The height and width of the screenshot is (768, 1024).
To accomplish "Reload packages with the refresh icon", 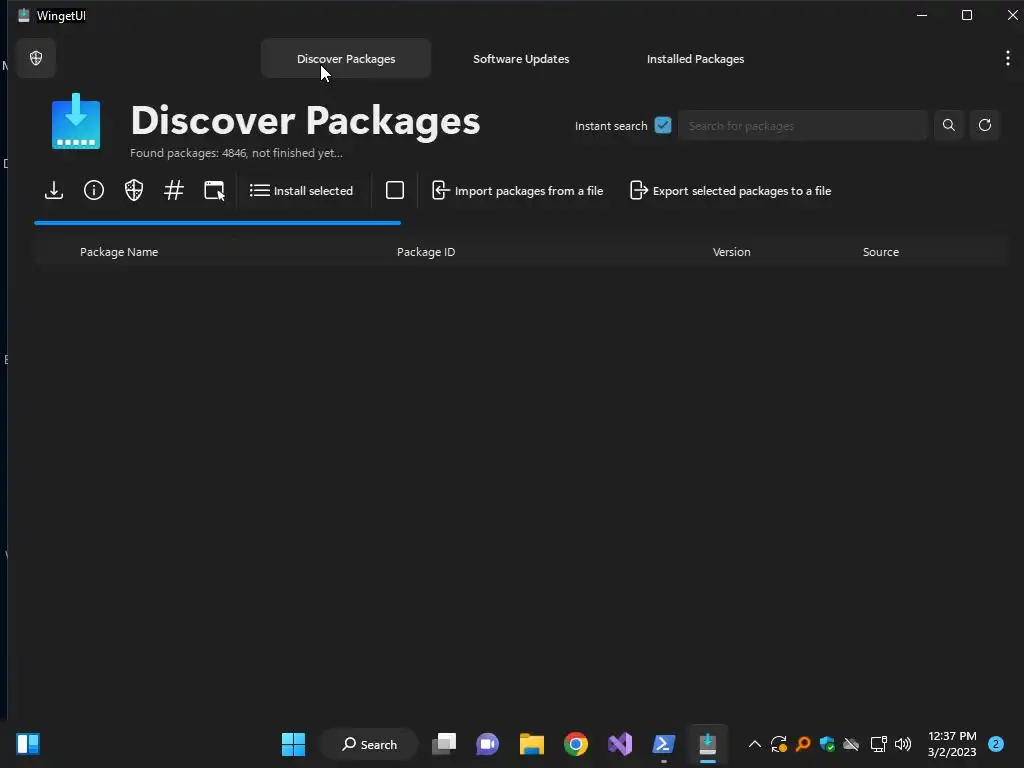I will pyautogui.click(x=984, y=125).
